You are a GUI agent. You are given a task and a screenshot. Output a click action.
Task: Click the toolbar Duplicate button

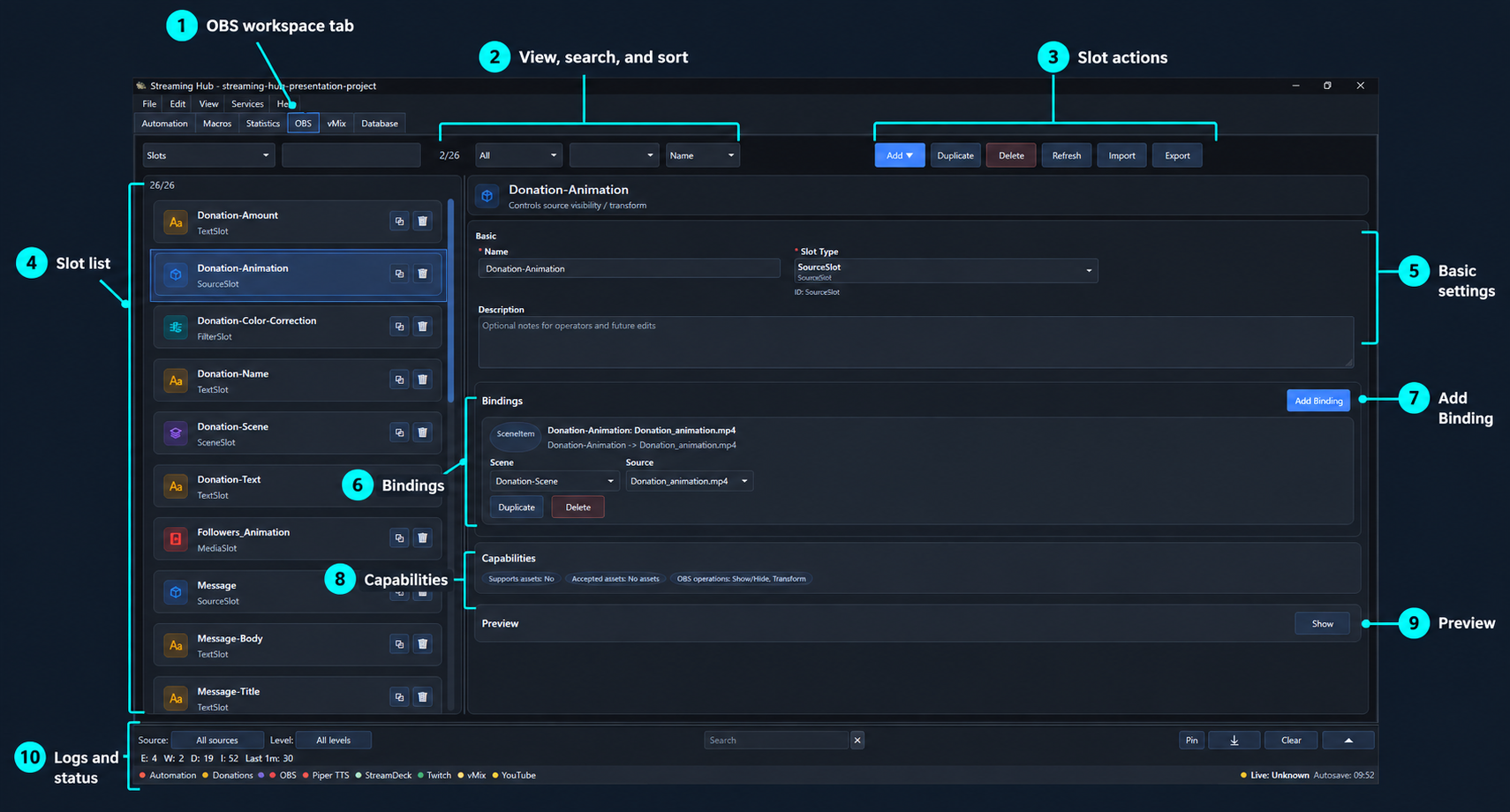pos(955,155)
